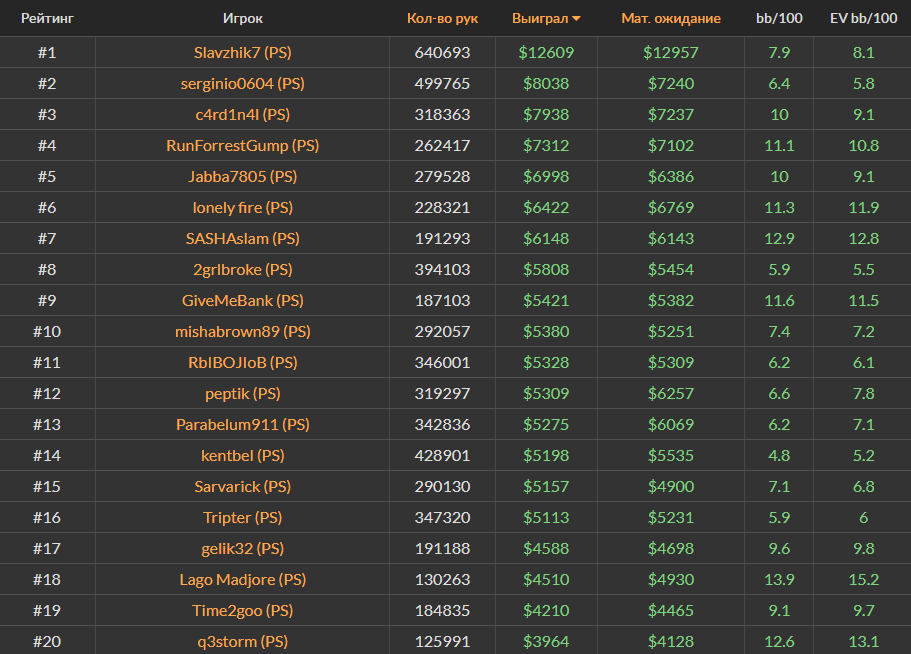911x654 pixels.
Task: Open RunForrestGump (PS) player page
Action: pos(243,146)
